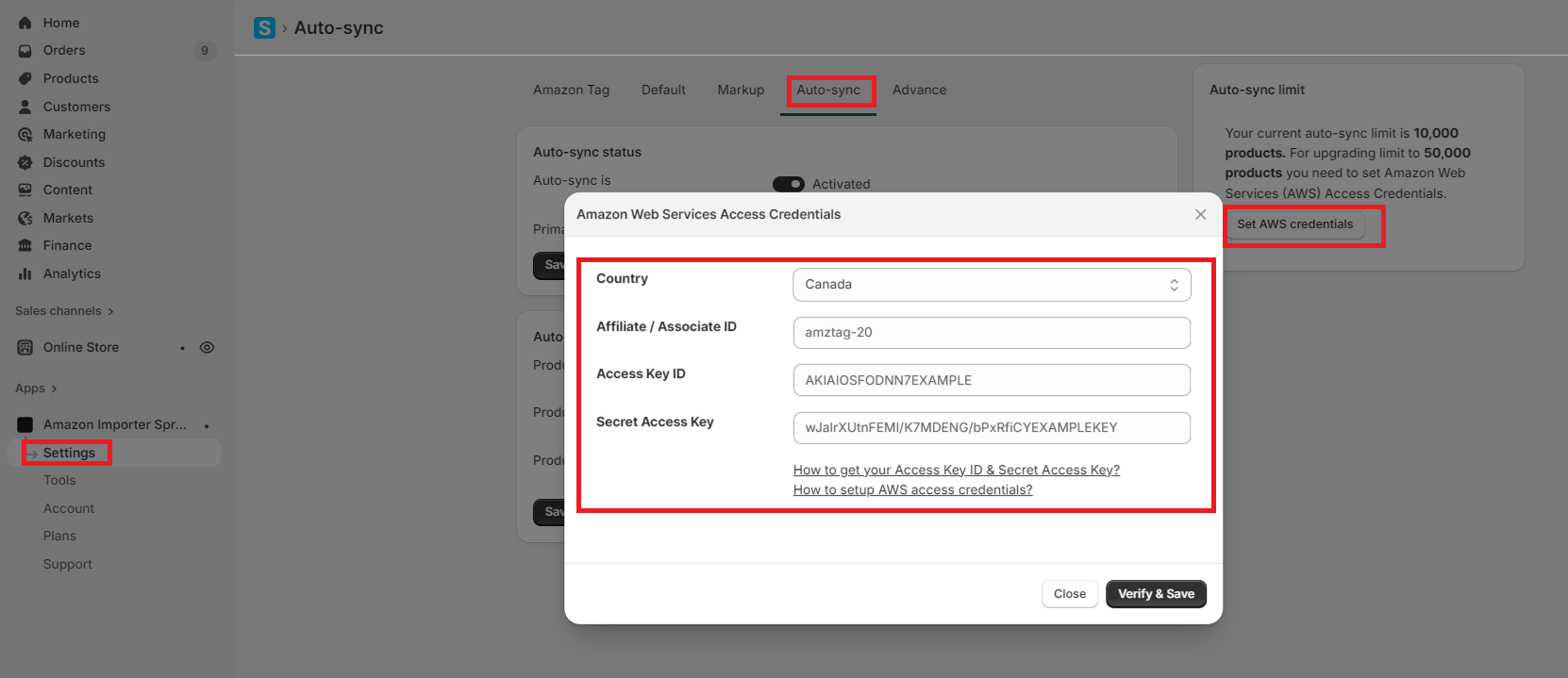The image size is (1568, 678).
Task: Open Products page in sidebar
Action: coord(71,78)
